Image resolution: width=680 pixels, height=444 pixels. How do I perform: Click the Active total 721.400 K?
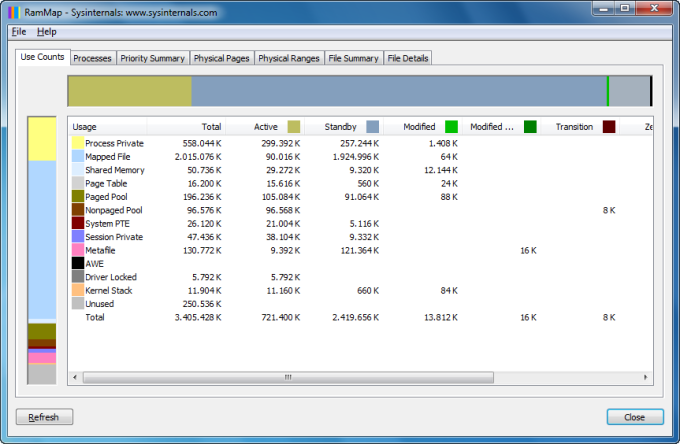click(281, 317)
